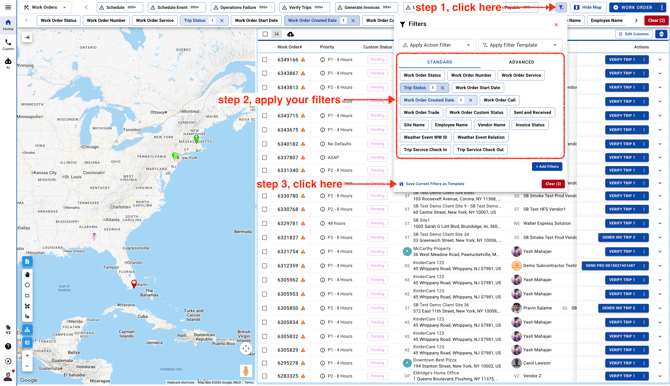The width and height of the screenshot is (670, 386).
Task: Expand row chevron for work order 6349166
Action: click(x=660, y=60)
